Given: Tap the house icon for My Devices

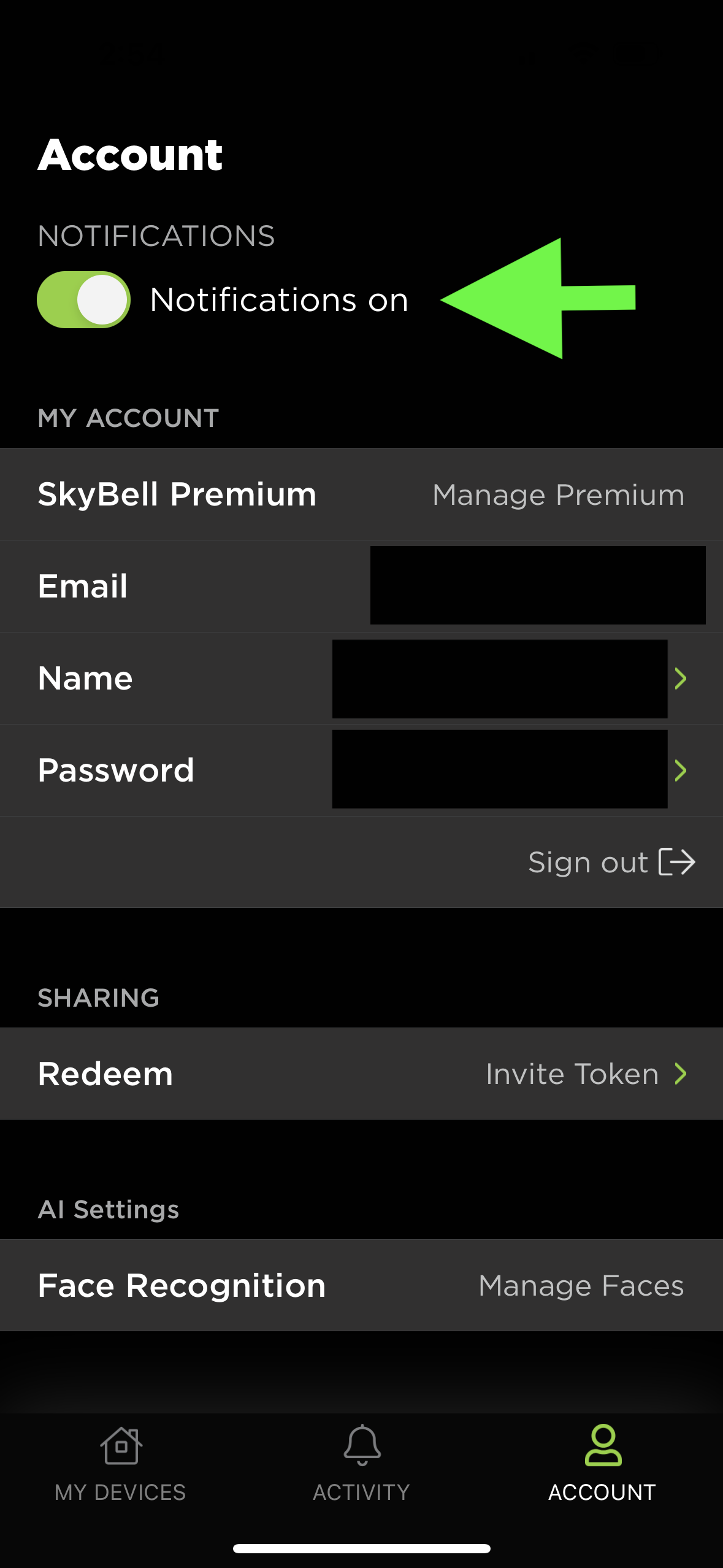Looking at the screenshot, I should coord(121,1446).
